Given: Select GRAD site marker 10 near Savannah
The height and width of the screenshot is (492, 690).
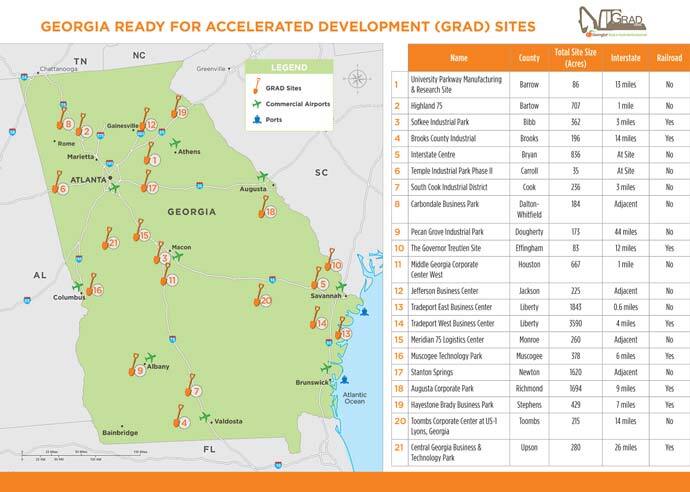Looking at the screenshot, I should pyautogui.click(x=334, y=260).
